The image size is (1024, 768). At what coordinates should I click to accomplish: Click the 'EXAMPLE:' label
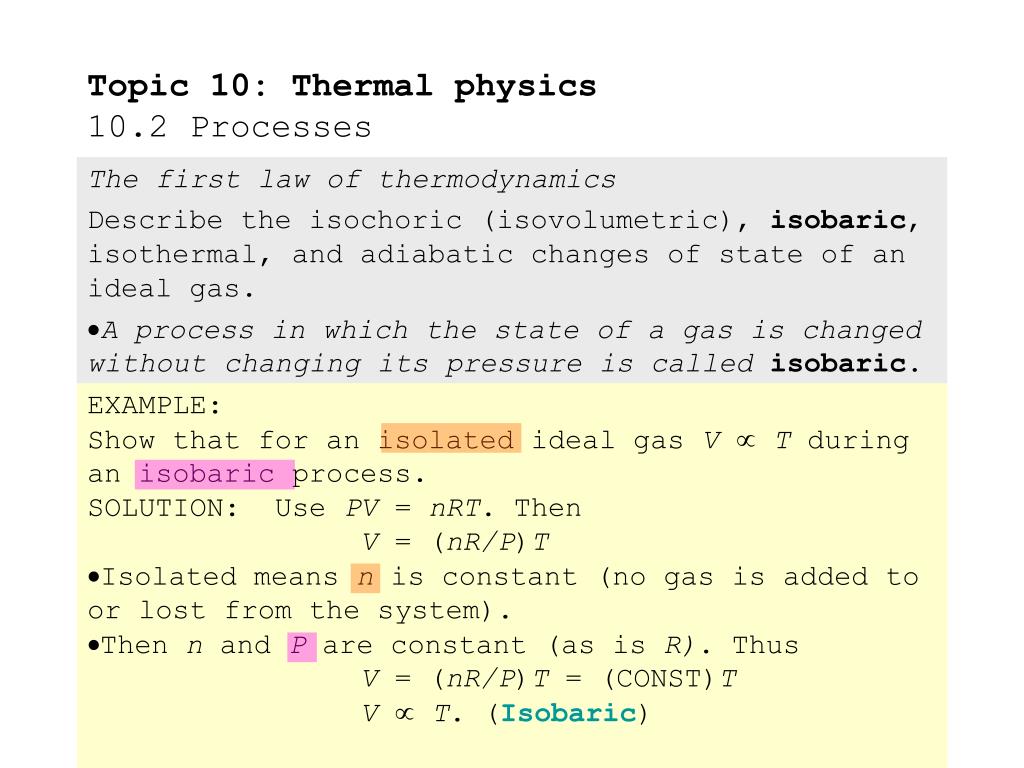(x=155, y=406)
